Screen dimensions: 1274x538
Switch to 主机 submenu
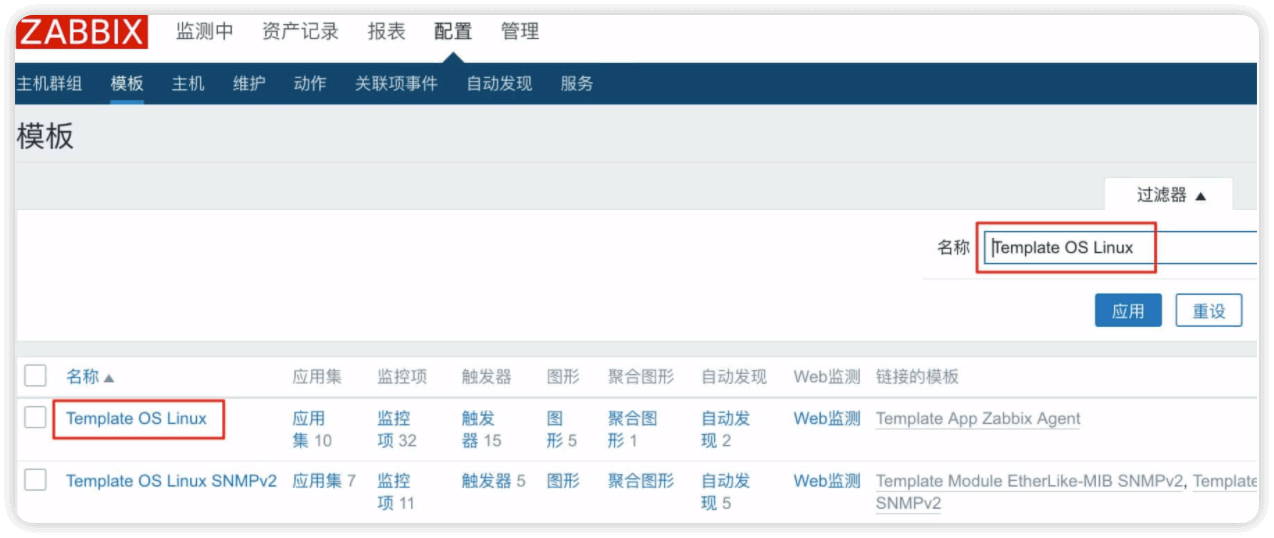pos(188,84)
